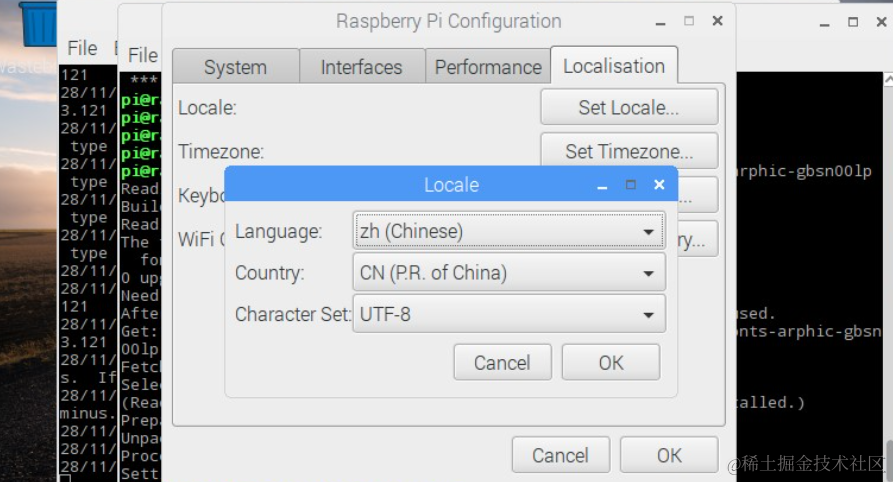Close the Raspberry Pi Configuration window

(718, 21)
